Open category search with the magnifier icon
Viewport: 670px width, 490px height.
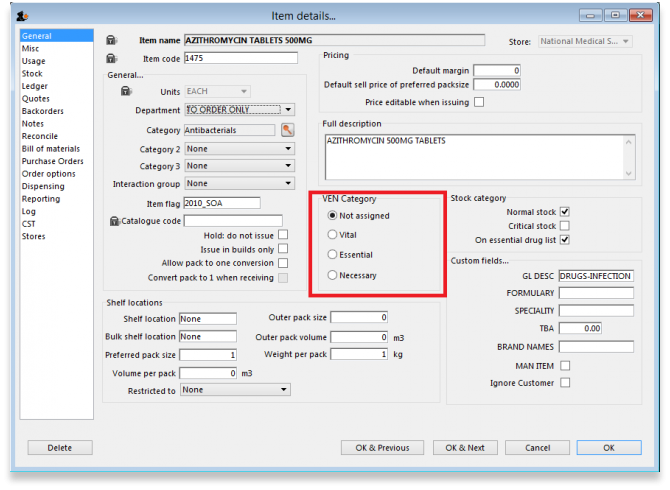pos(287,129)
